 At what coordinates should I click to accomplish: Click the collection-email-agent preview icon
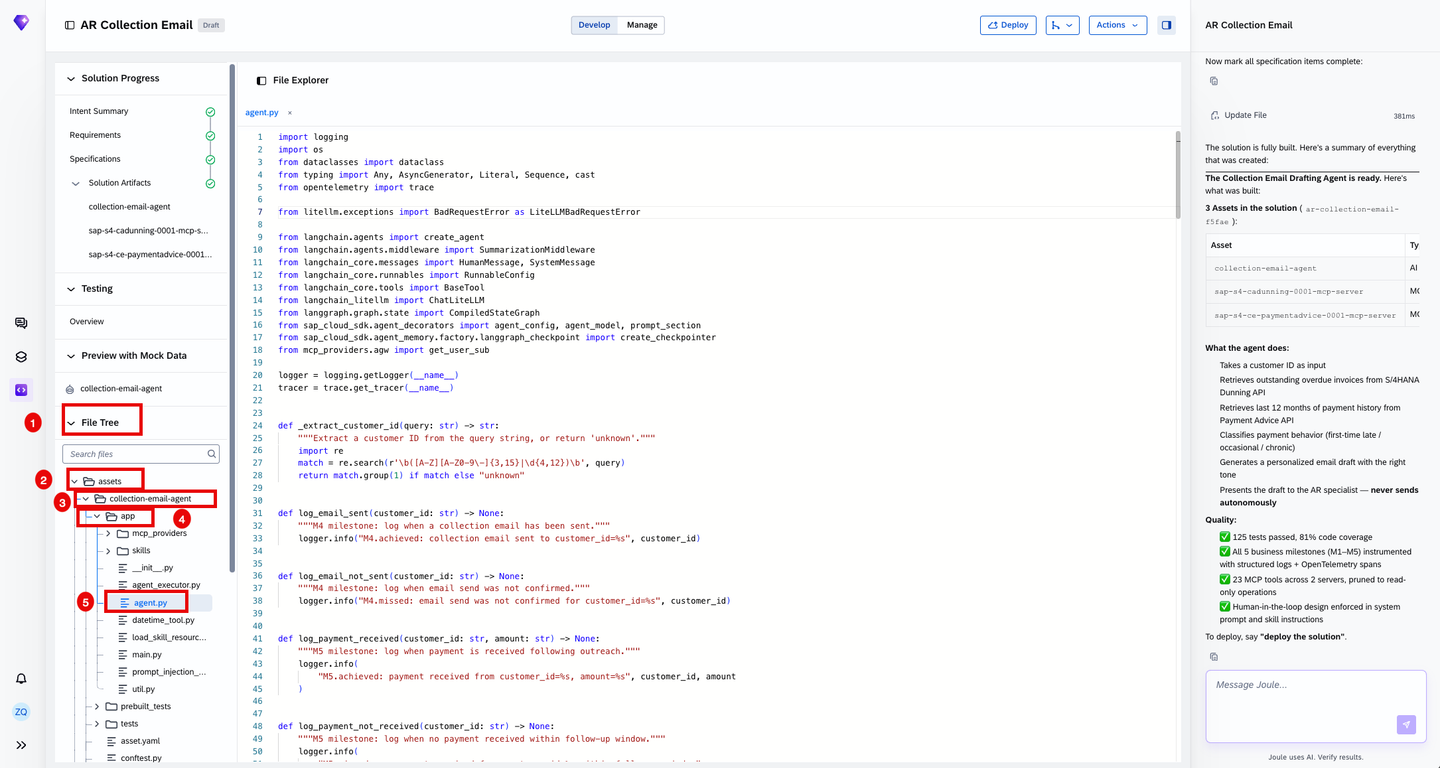click(70, 389)
